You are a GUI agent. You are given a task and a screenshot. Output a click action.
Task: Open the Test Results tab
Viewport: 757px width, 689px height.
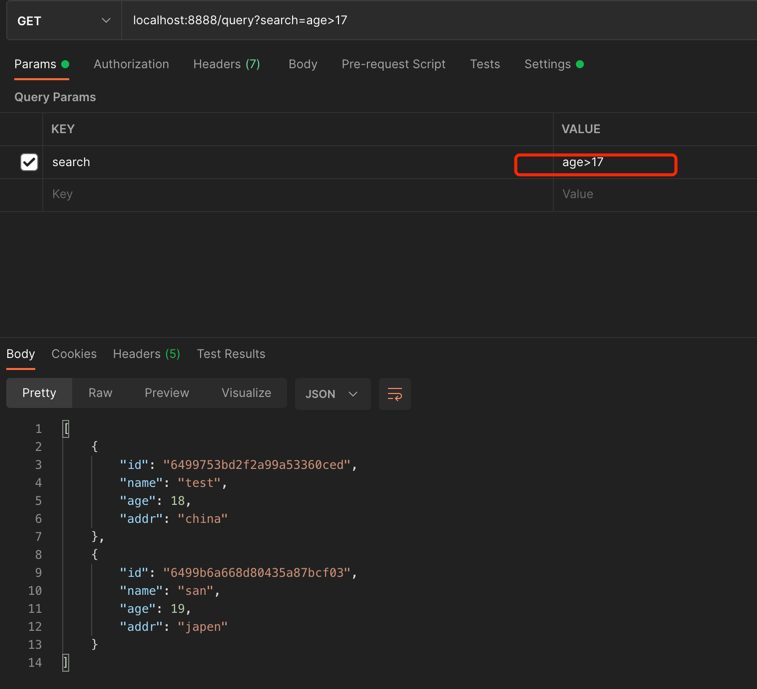pos(231,354)
